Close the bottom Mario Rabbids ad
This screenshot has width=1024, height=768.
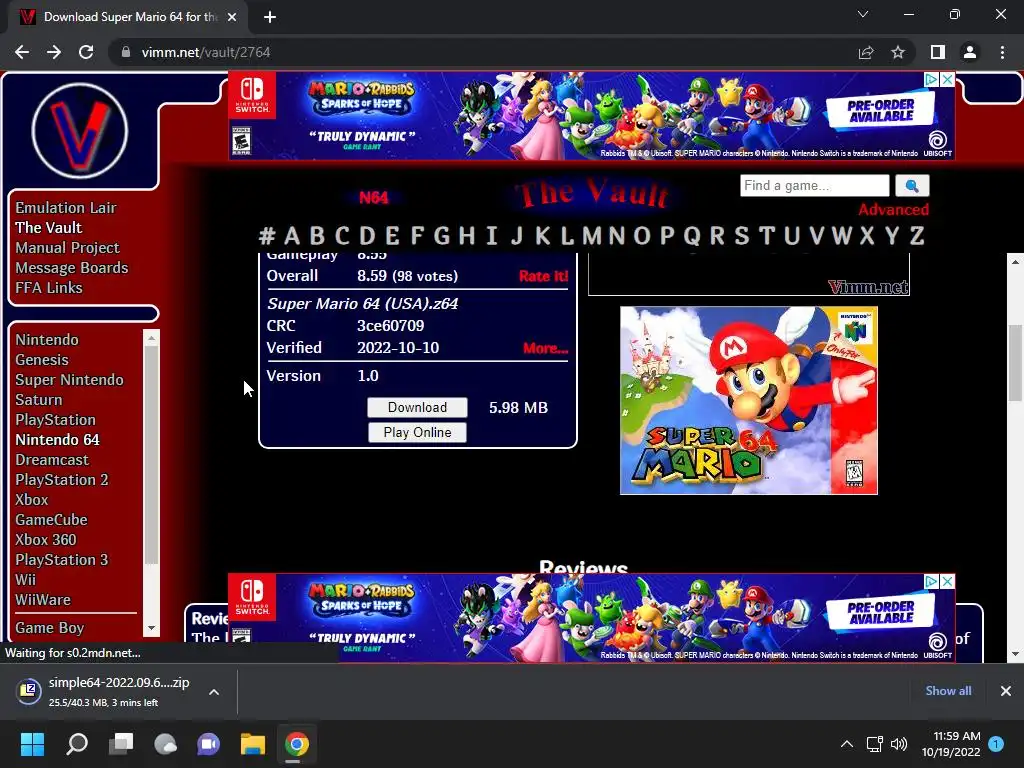click(948, 581)
